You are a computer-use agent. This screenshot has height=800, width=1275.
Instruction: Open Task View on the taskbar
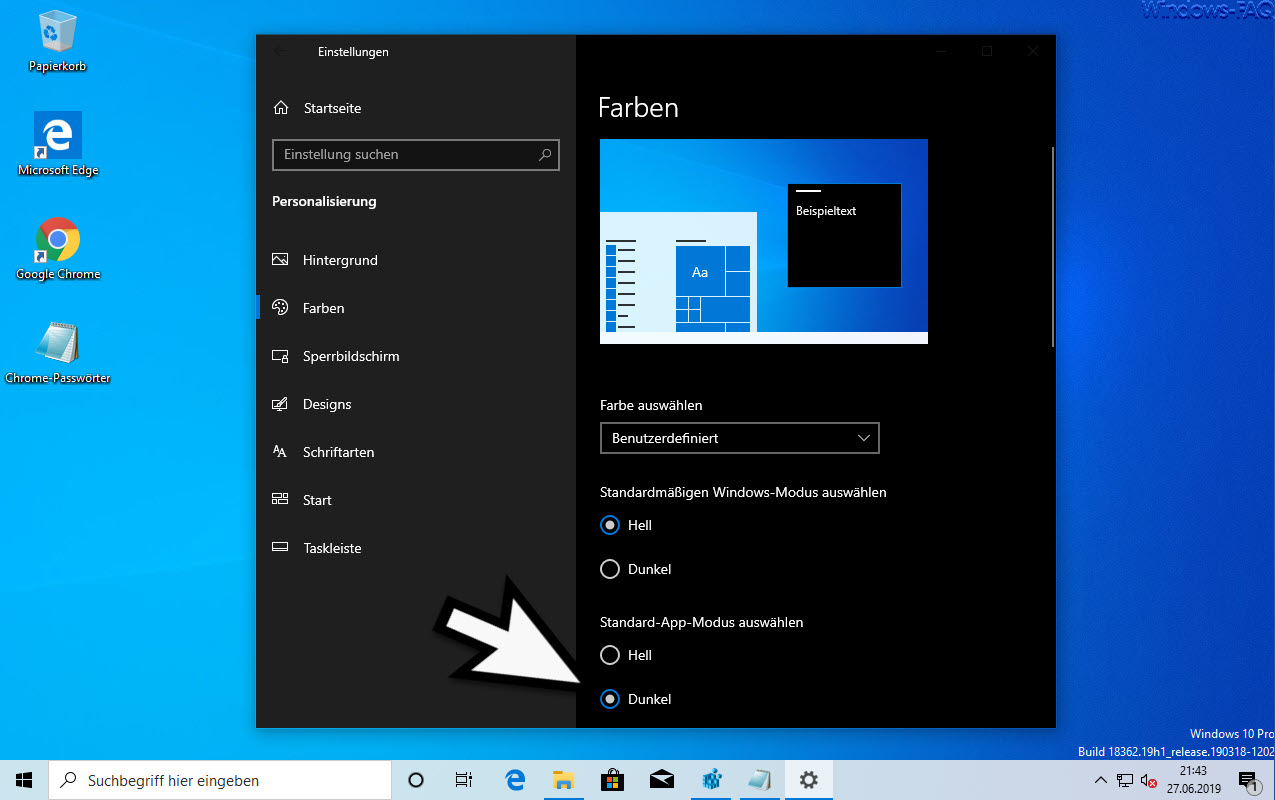coord(464,780)
